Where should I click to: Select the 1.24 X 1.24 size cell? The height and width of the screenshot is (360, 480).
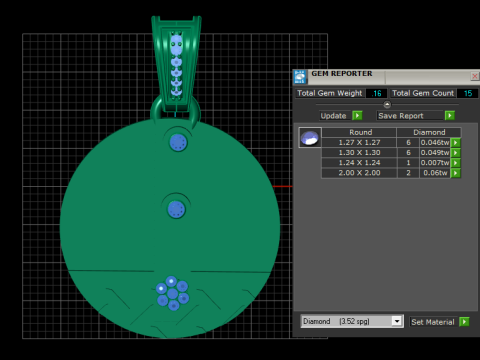[359, 163]
